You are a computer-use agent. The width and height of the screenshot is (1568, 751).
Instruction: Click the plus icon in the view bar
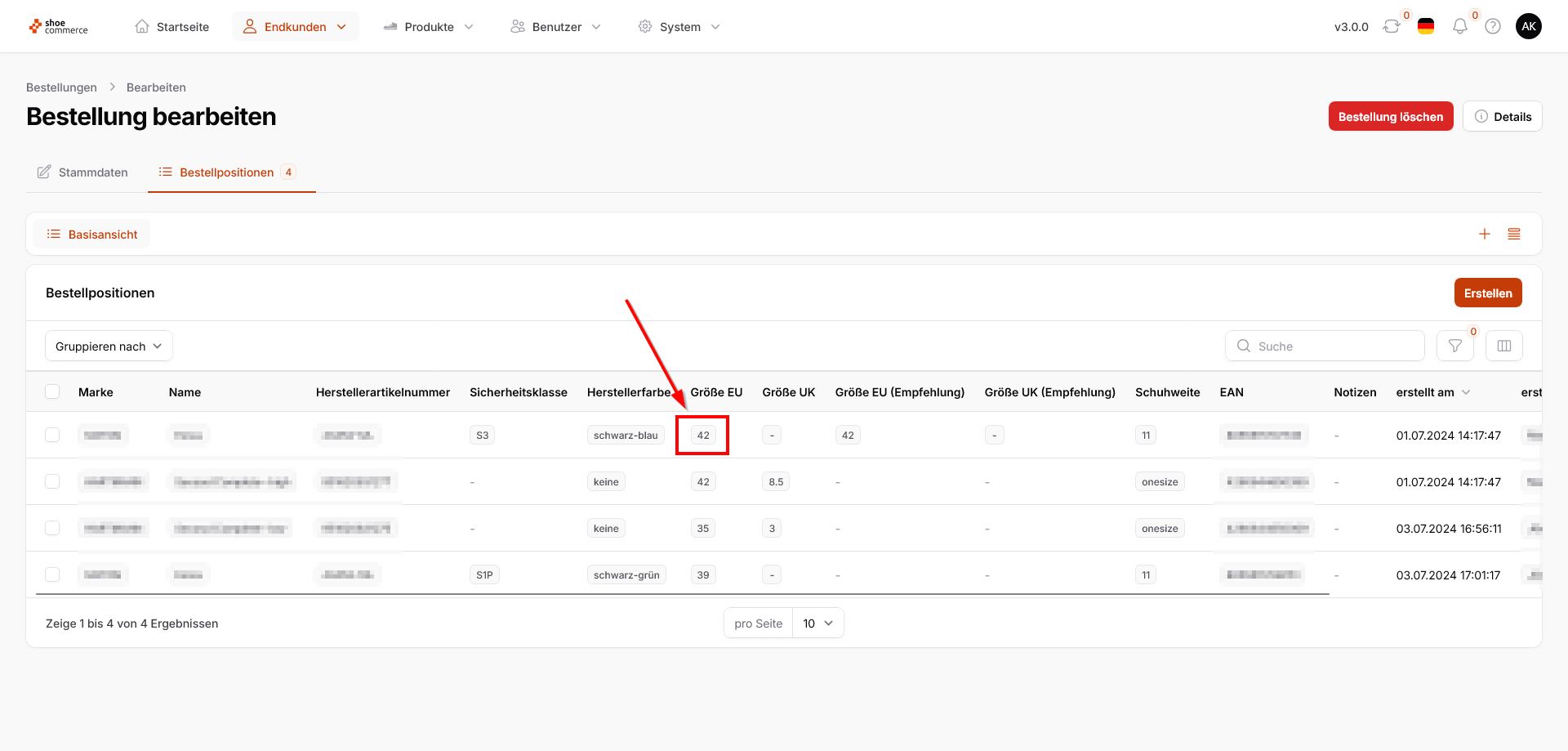[1485, 235]
